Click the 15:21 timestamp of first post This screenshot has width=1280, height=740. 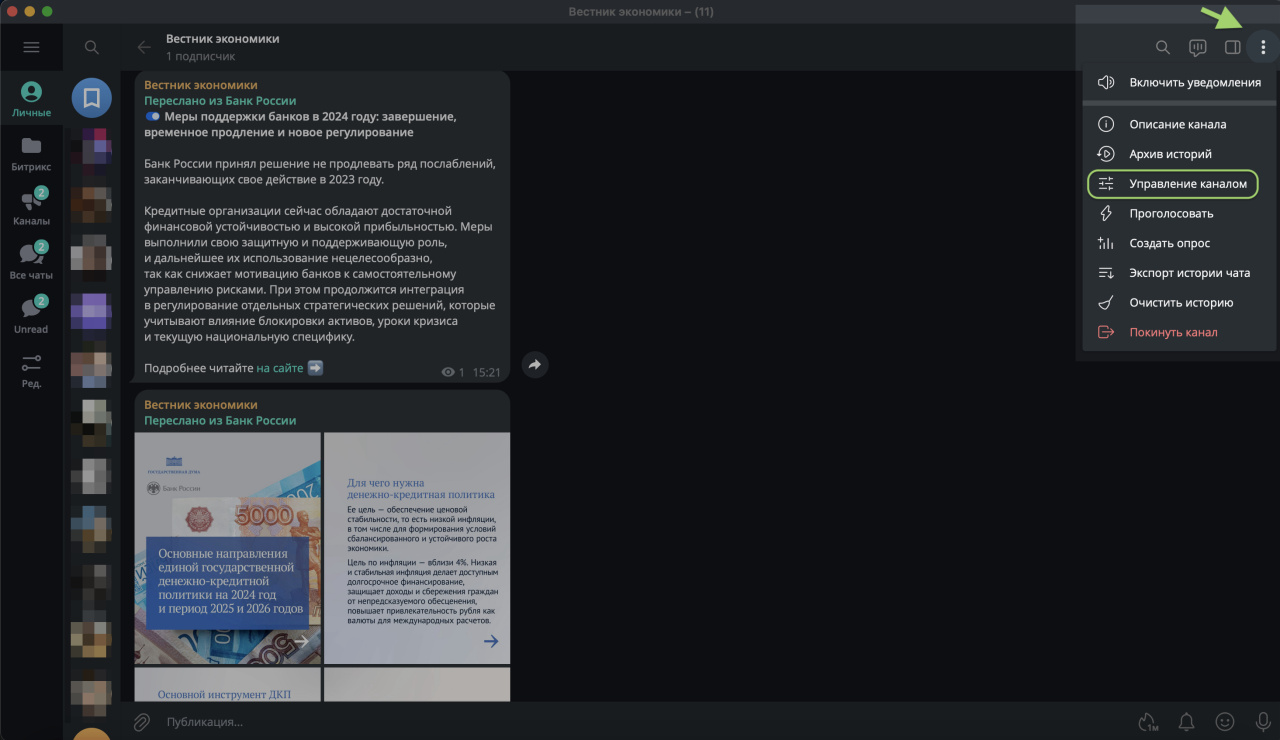(487, 372)
